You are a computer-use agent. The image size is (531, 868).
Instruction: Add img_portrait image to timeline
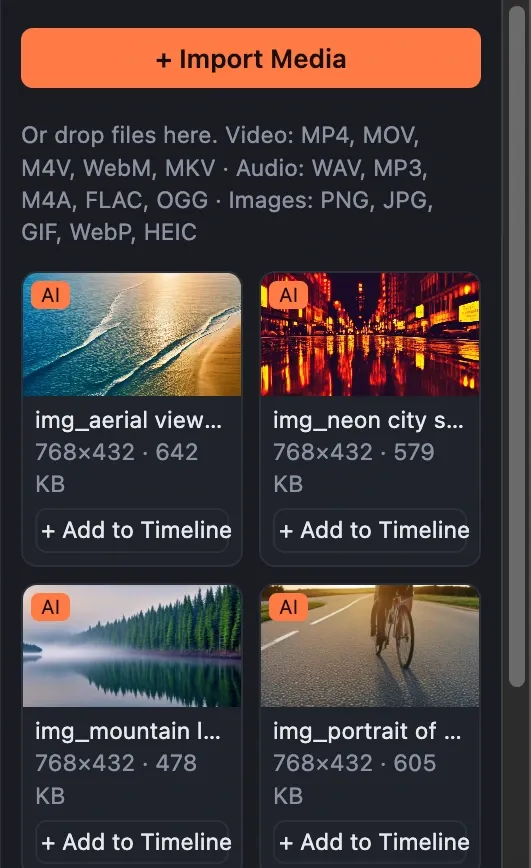[x=370, y=842]
